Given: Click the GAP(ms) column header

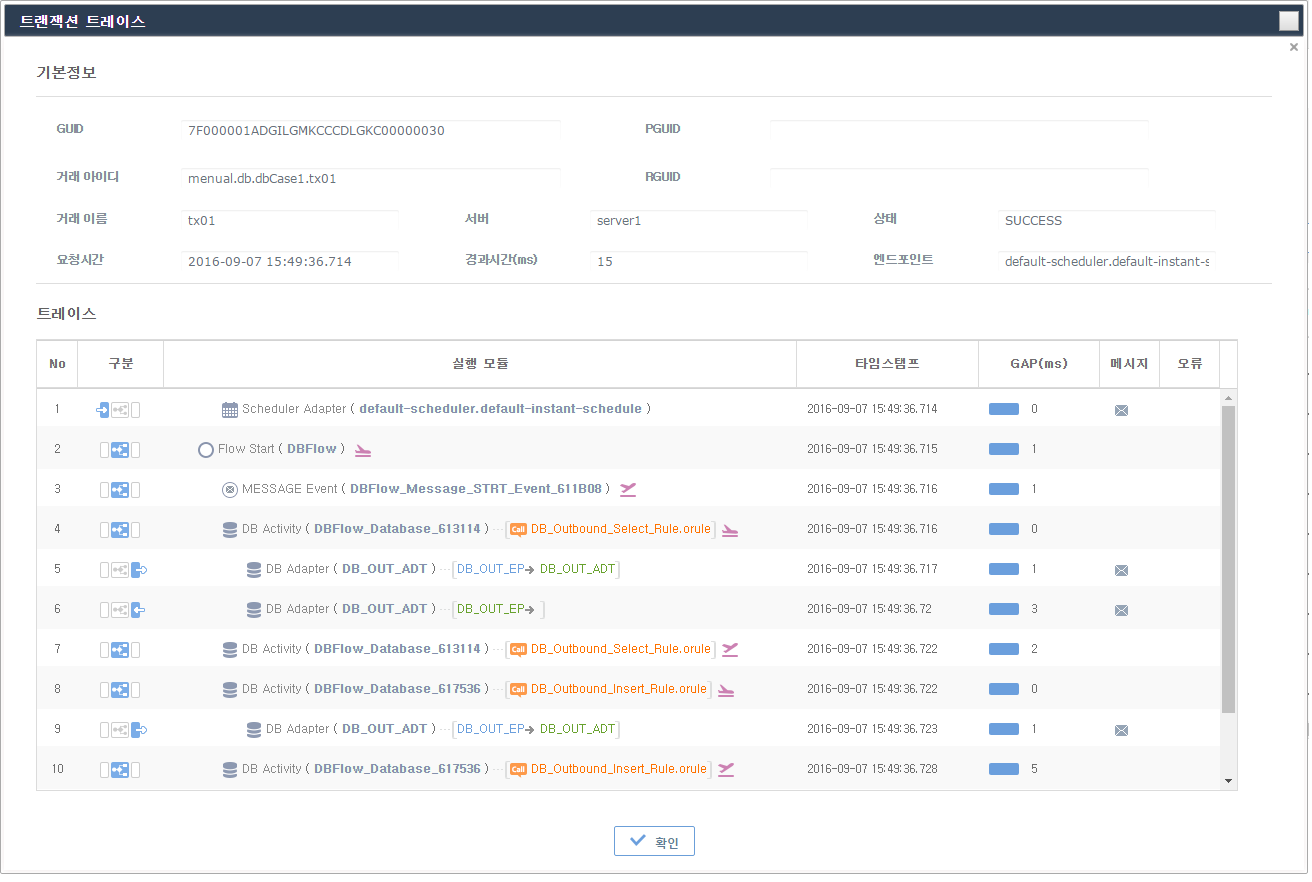Looking at the screenshot, I should click(x=1038, y=364).
